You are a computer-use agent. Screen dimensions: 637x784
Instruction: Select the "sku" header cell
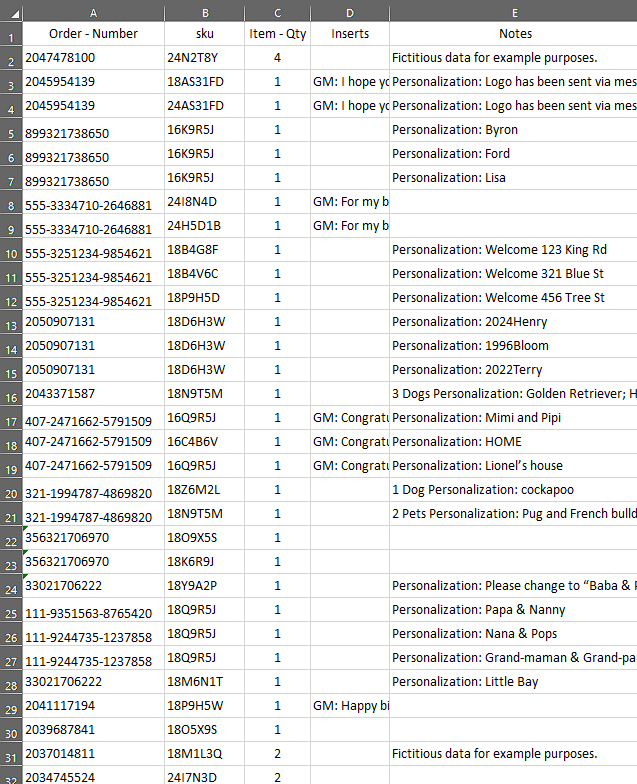[204, 34]
